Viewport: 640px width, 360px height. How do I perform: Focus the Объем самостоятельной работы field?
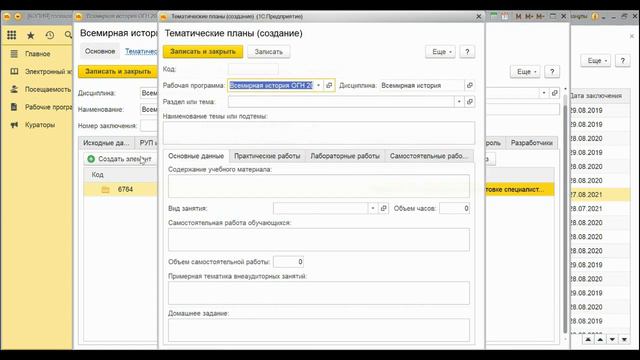pos(288,262)
